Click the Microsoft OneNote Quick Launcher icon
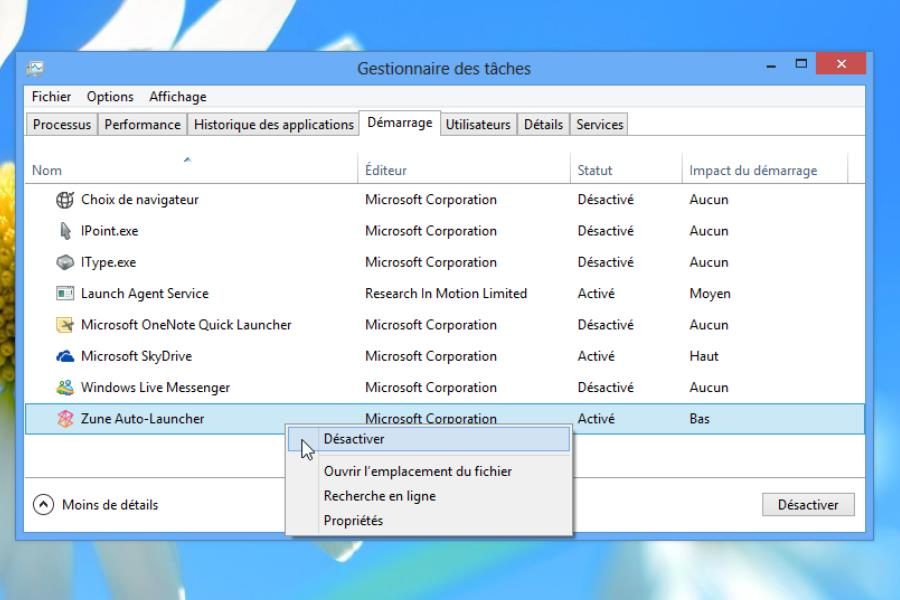The height and width of the screenshot is (600, 900). tap(65, 325)
